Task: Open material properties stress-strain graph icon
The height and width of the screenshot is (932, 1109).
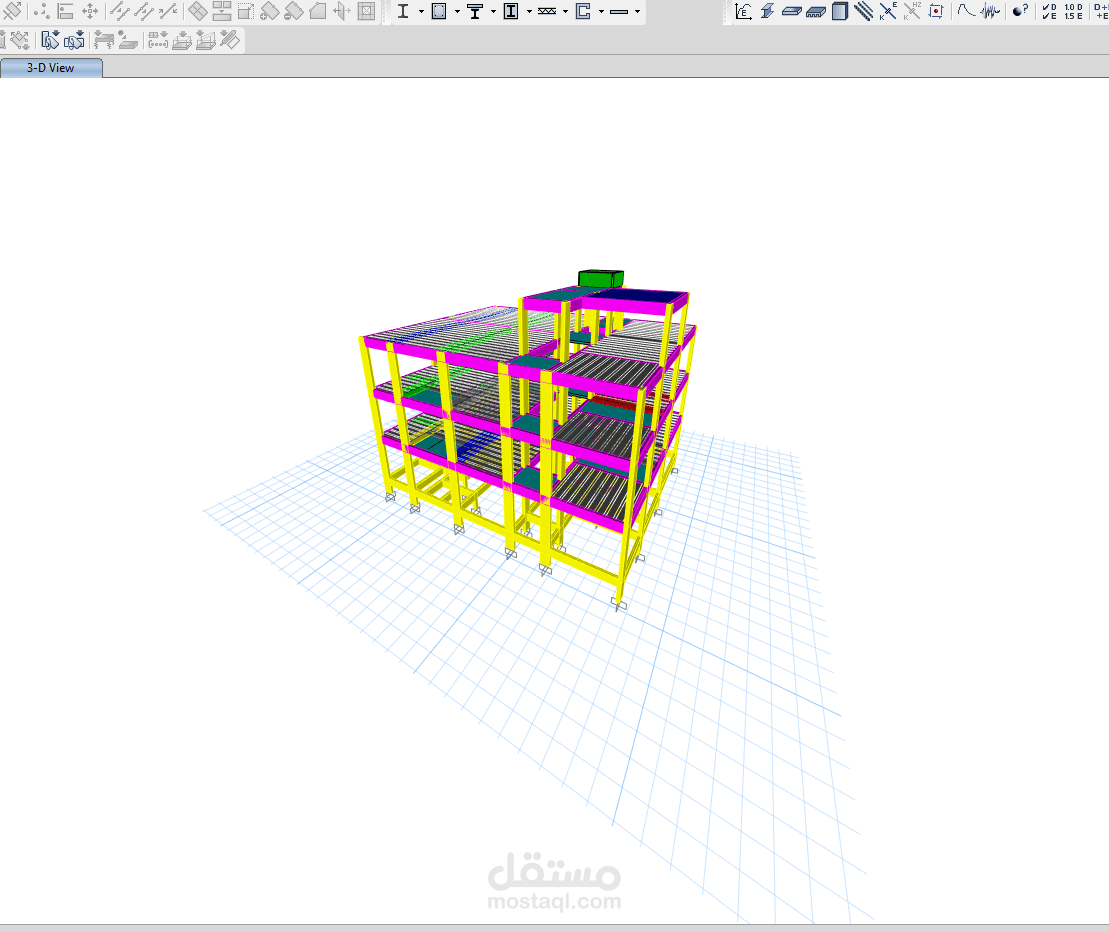Action: click(743, 11)
